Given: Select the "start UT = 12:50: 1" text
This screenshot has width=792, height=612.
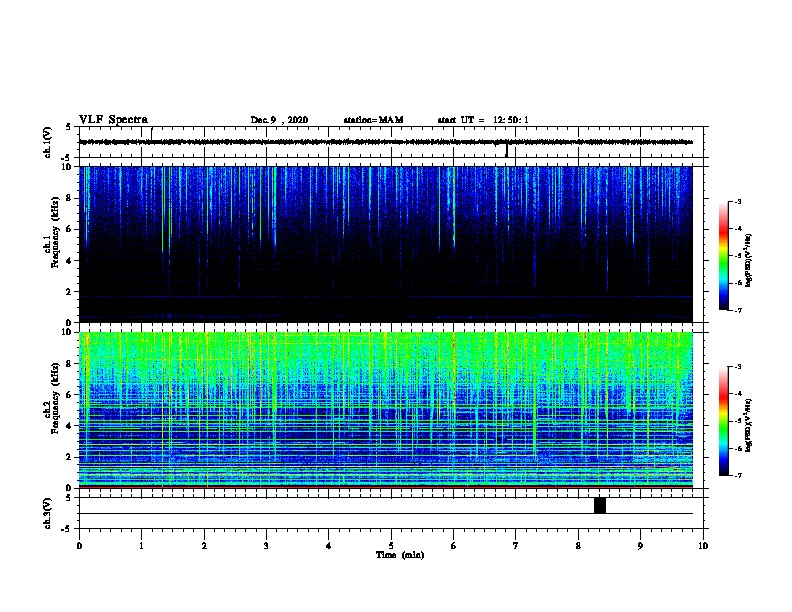Looking at the screenshot, I should [x=483, y=120].
